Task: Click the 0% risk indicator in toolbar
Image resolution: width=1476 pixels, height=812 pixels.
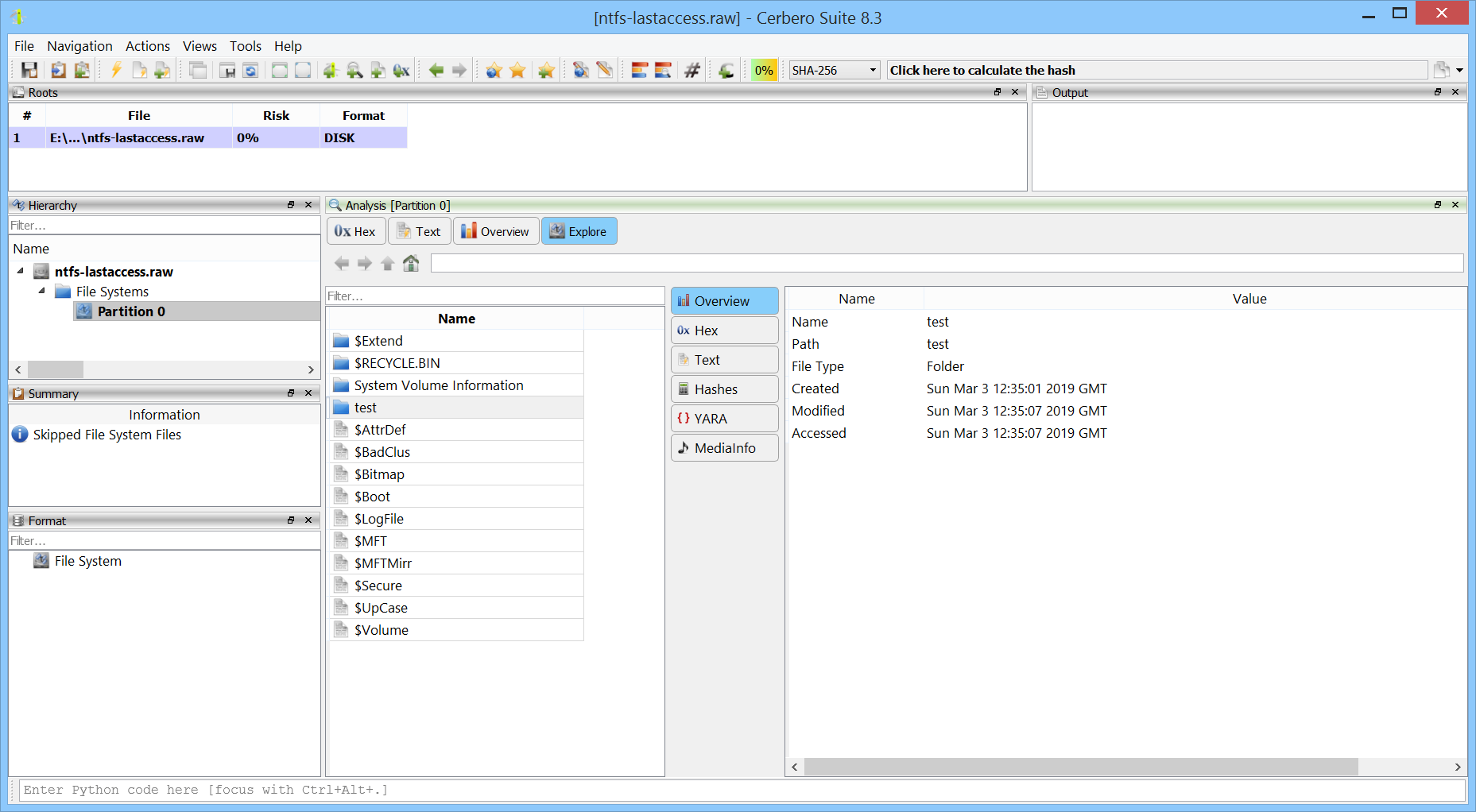Action: pos(764,70)
